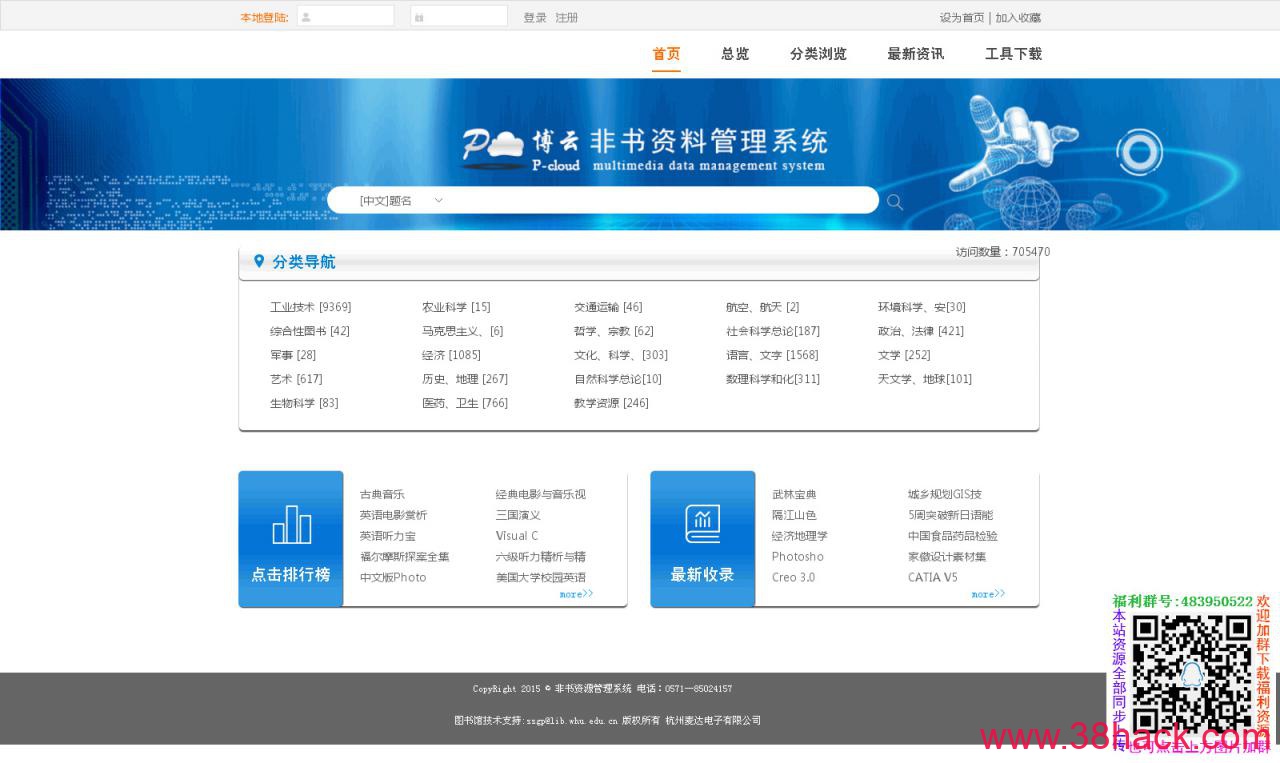
Task: Open category 哲学、宗教 [62]
Action: 613,331
